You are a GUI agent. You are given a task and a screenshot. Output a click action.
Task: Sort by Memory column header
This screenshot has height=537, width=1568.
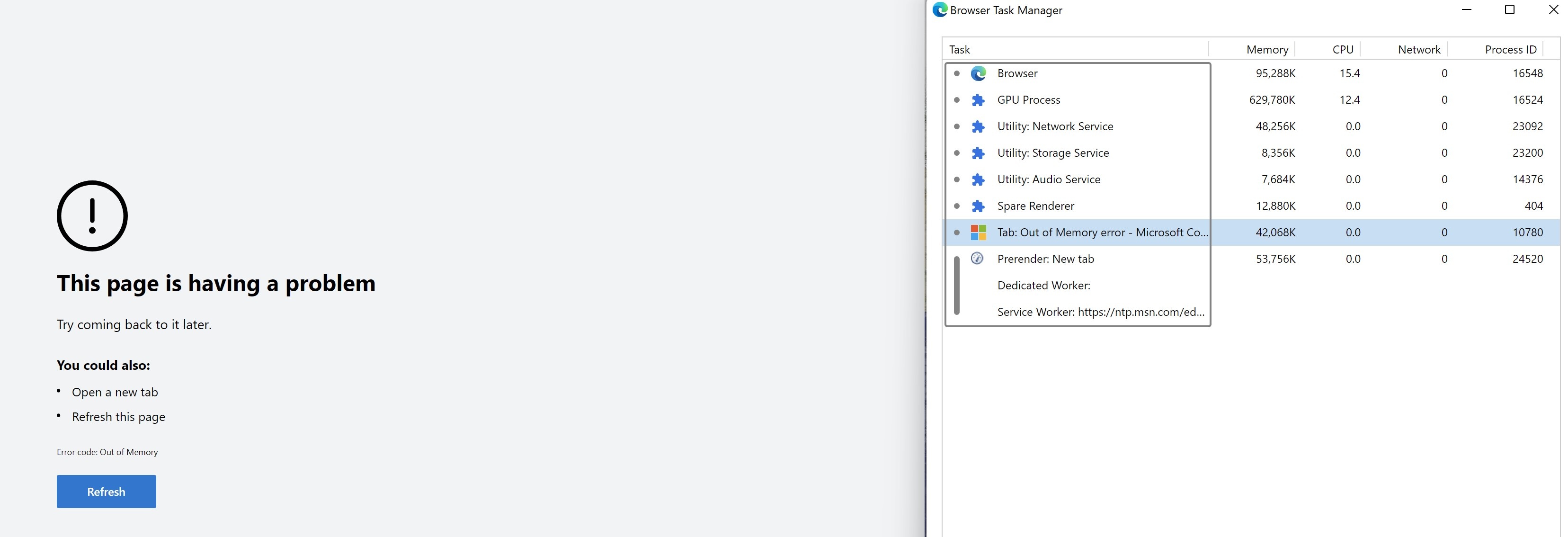pos(1267,49)
